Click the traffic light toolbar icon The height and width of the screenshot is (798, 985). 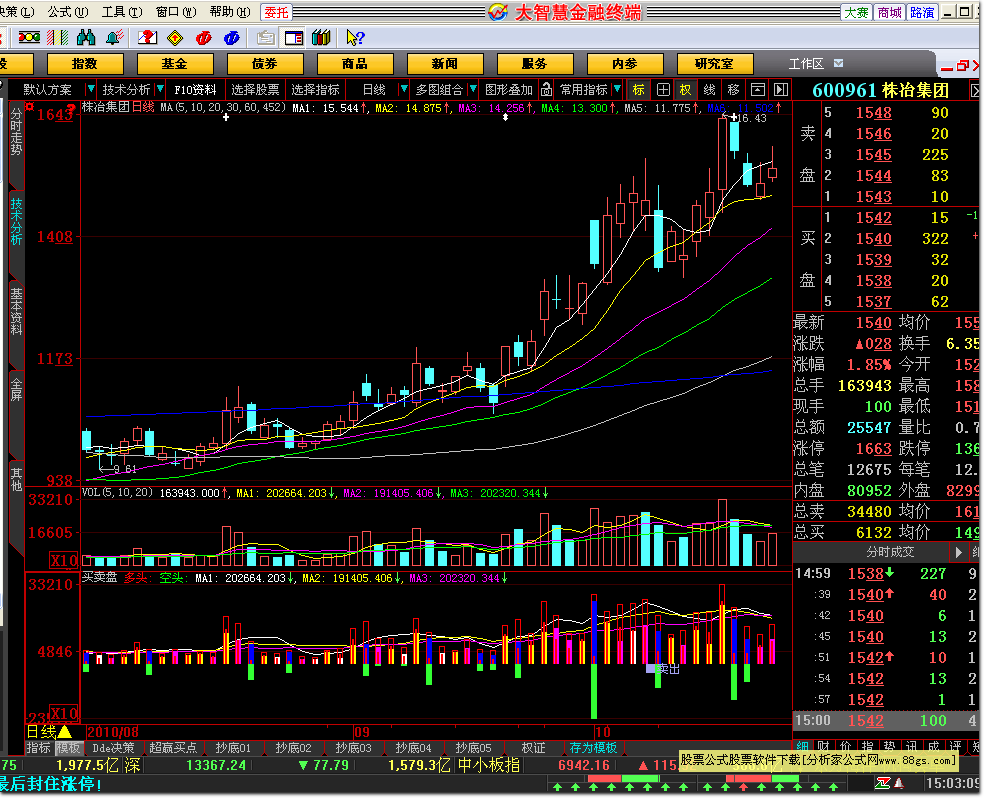pos(29,38)
